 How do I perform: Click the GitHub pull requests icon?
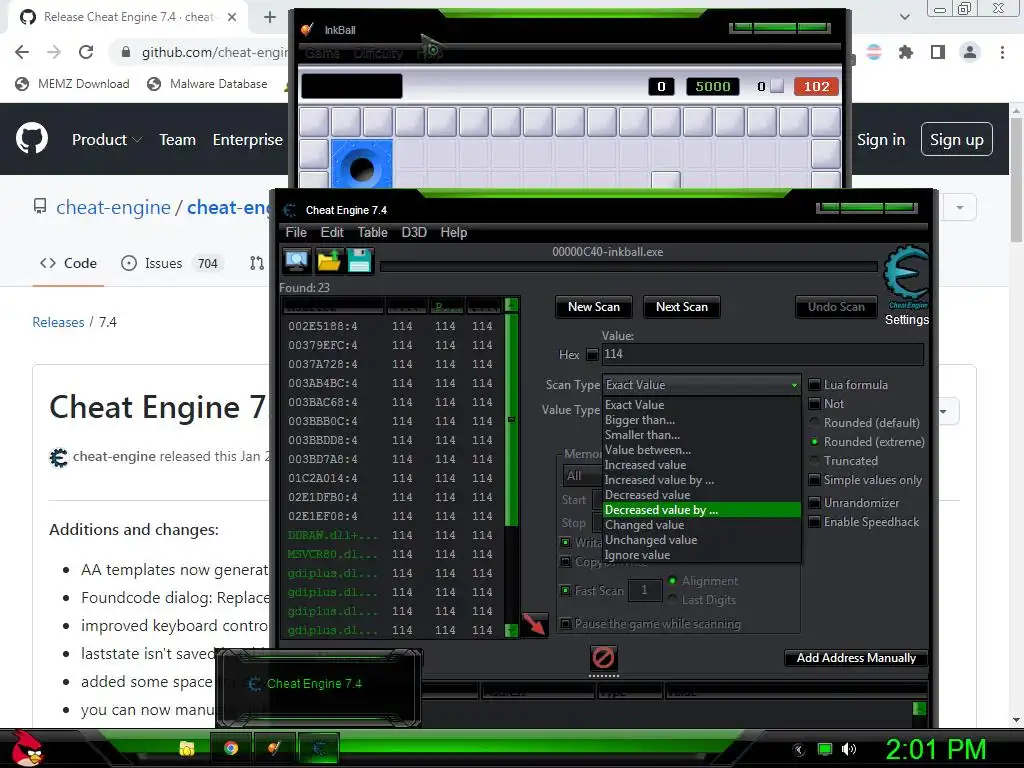point(257,263)
